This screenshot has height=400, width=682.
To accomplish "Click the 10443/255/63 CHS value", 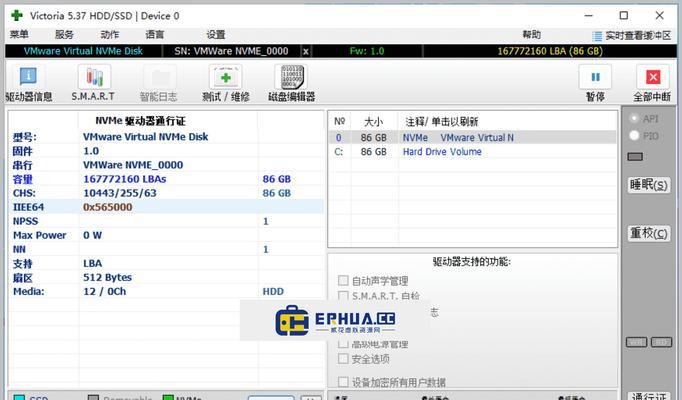I will coord(120,193).
